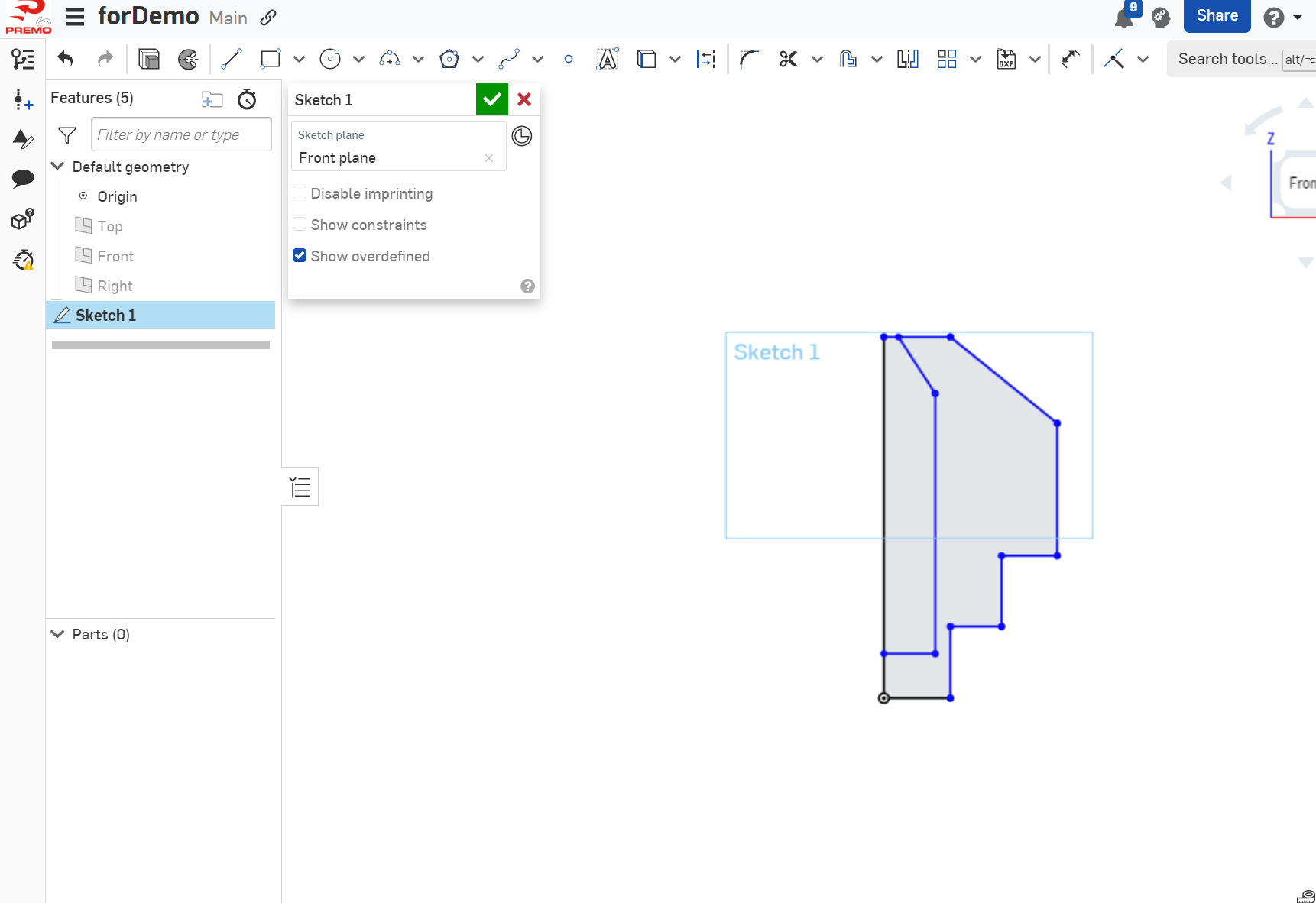Click the Undo arrow

tap(66, 59)
